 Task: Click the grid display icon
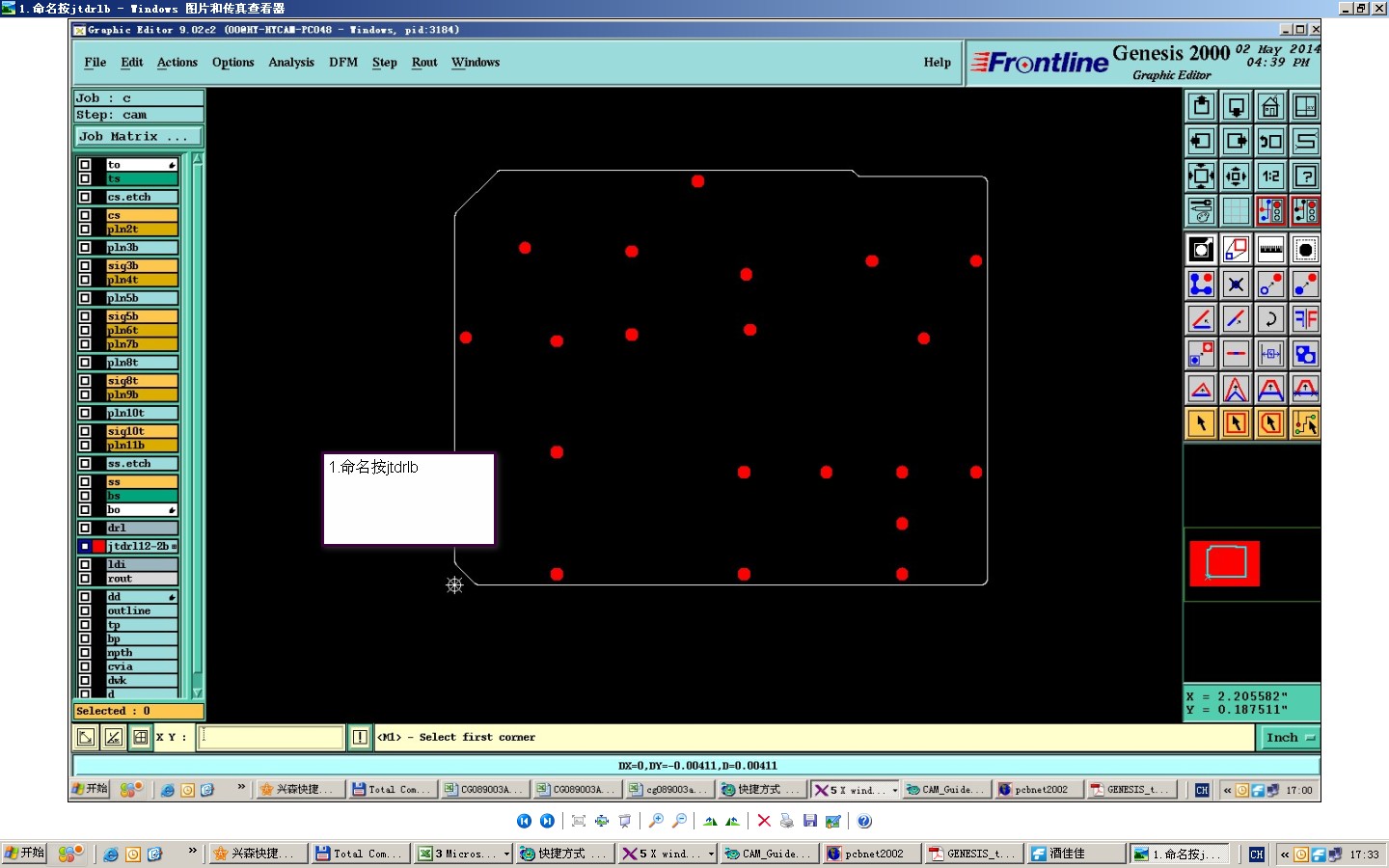[x=1236, y=210]
